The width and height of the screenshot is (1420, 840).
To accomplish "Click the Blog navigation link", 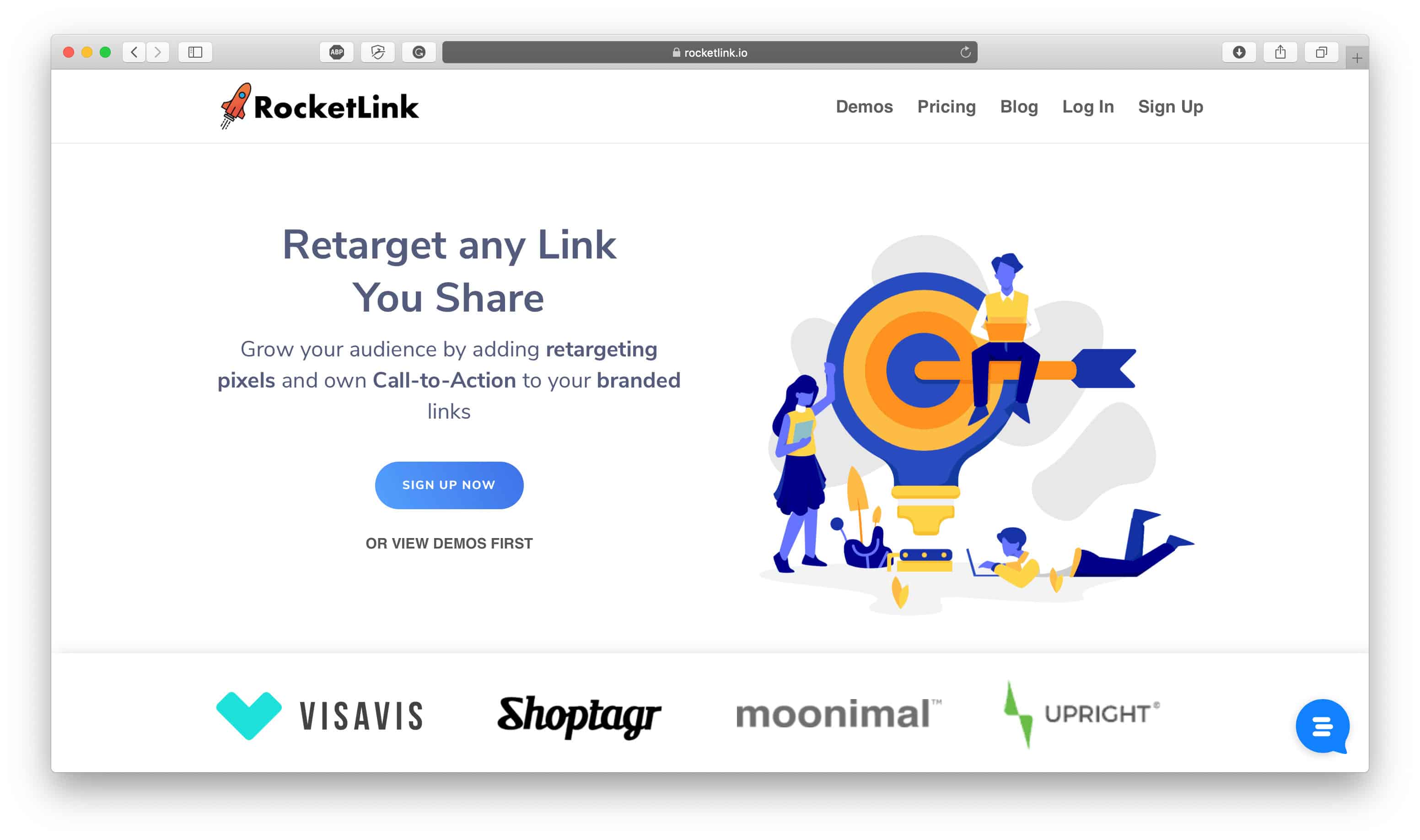I will [1019, 106].
